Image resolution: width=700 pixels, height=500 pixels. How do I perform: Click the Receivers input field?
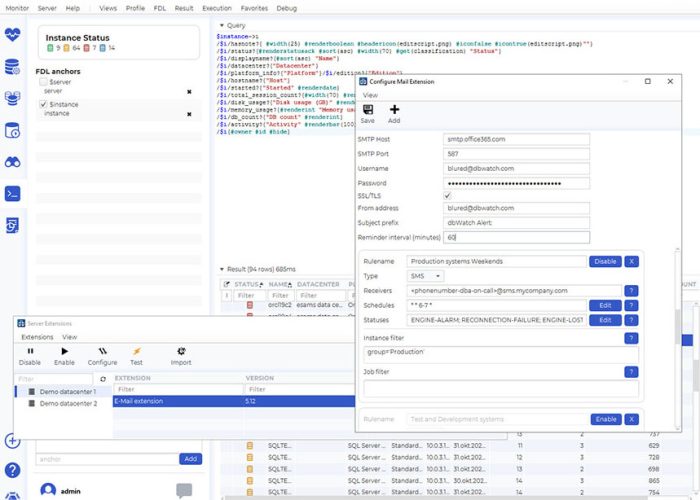pos(514,291)
